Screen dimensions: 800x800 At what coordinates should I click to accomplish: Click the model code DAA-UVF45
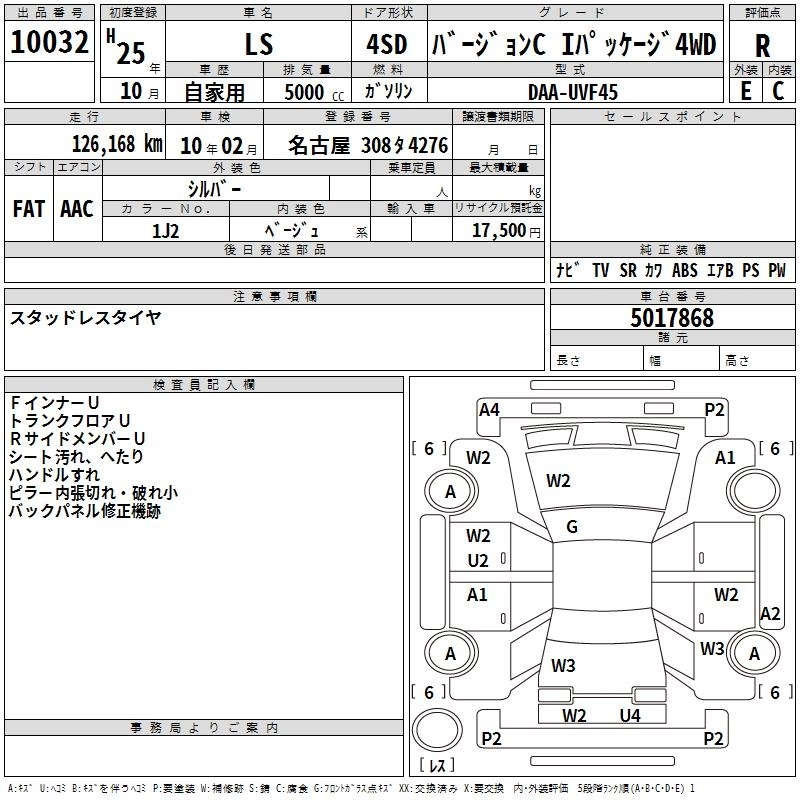573,92
